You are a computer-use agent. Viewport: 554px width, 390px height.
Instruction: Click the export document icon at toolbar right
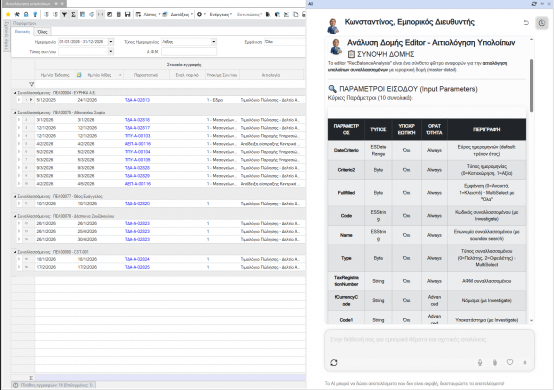pos(268,14)
